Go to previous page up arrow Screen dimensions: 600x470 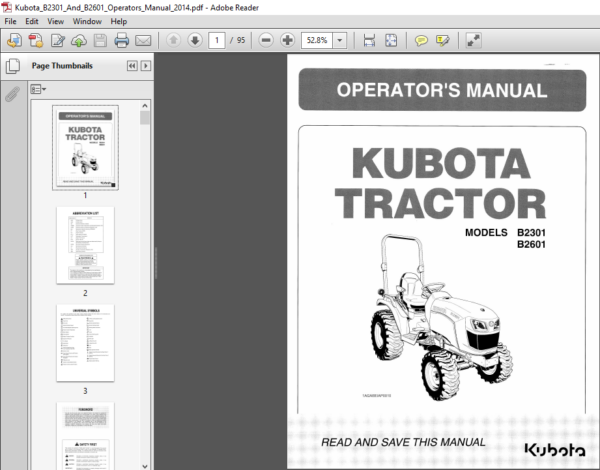(x=173, y=40)
